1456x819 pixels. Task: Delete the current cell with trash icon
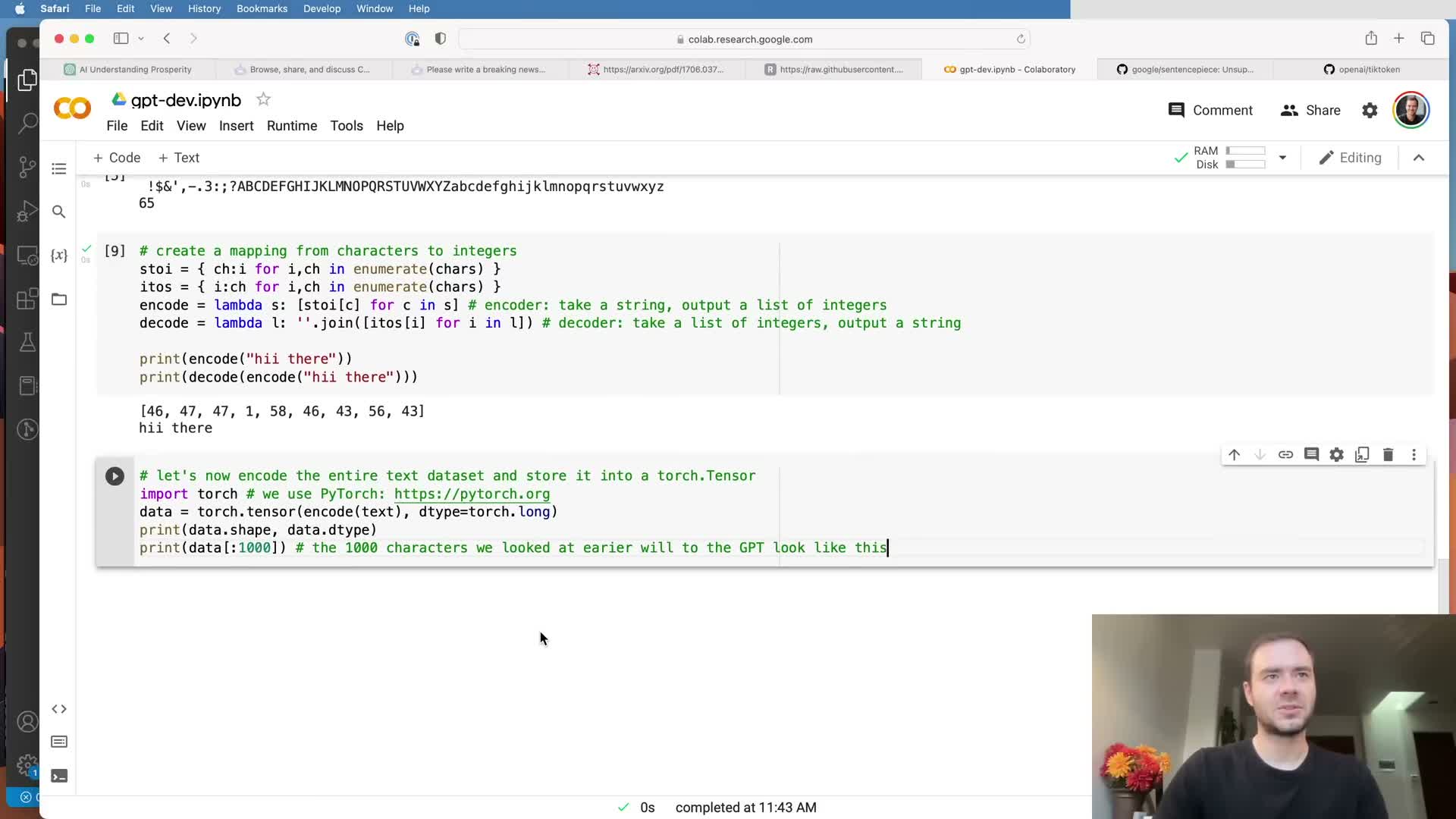(1388, 455)
